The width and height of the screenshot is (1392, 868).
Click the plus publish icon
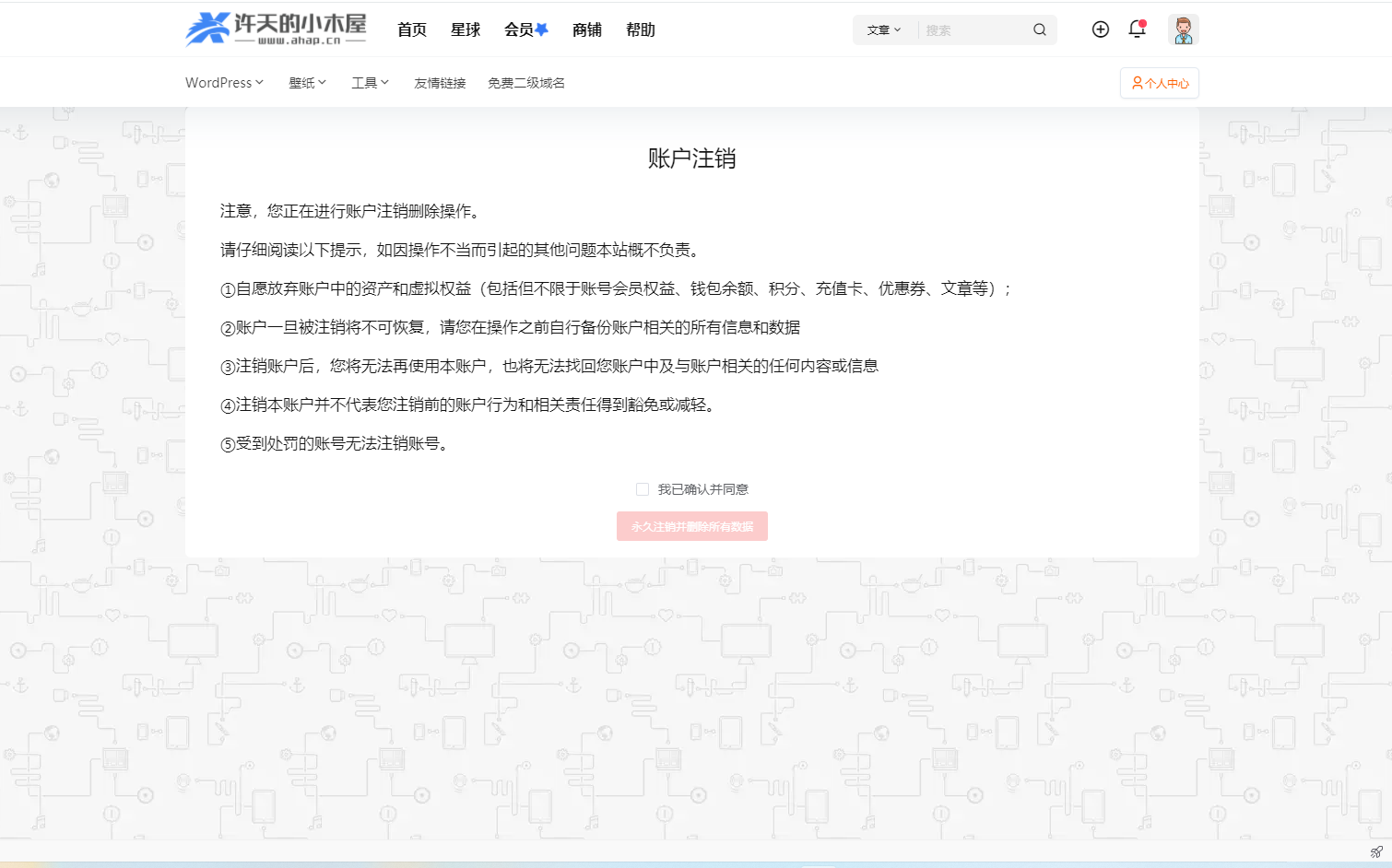pyautogui.click(x=1100, y=29)
